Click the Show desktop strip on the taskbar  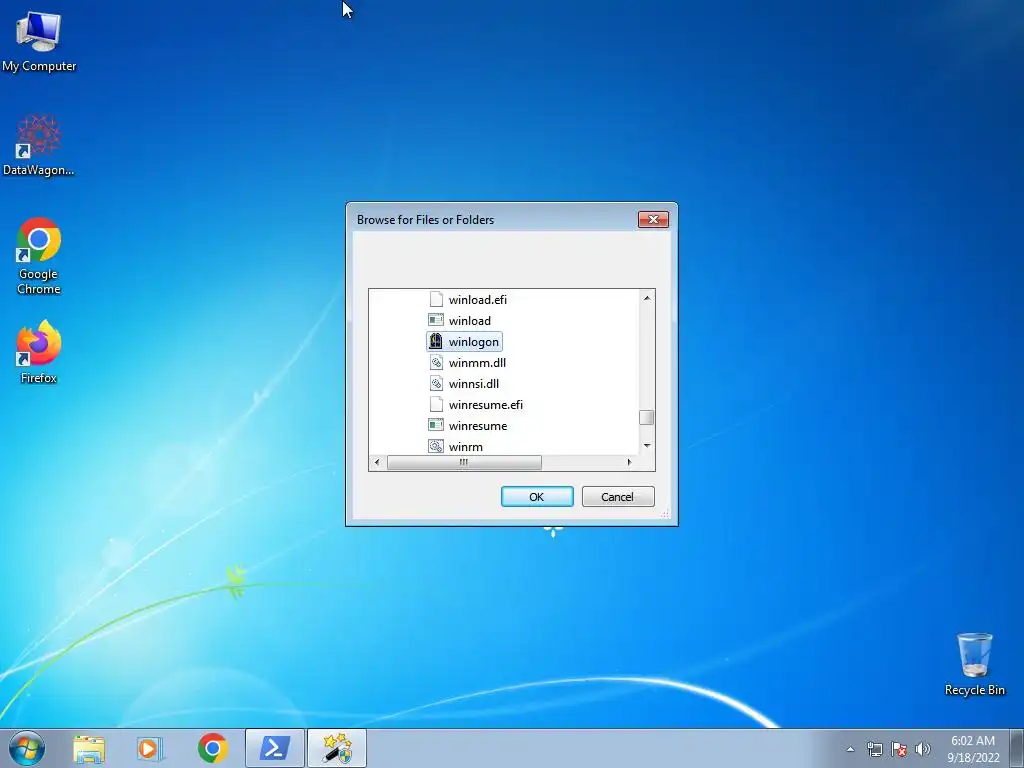pos(1017,748)
